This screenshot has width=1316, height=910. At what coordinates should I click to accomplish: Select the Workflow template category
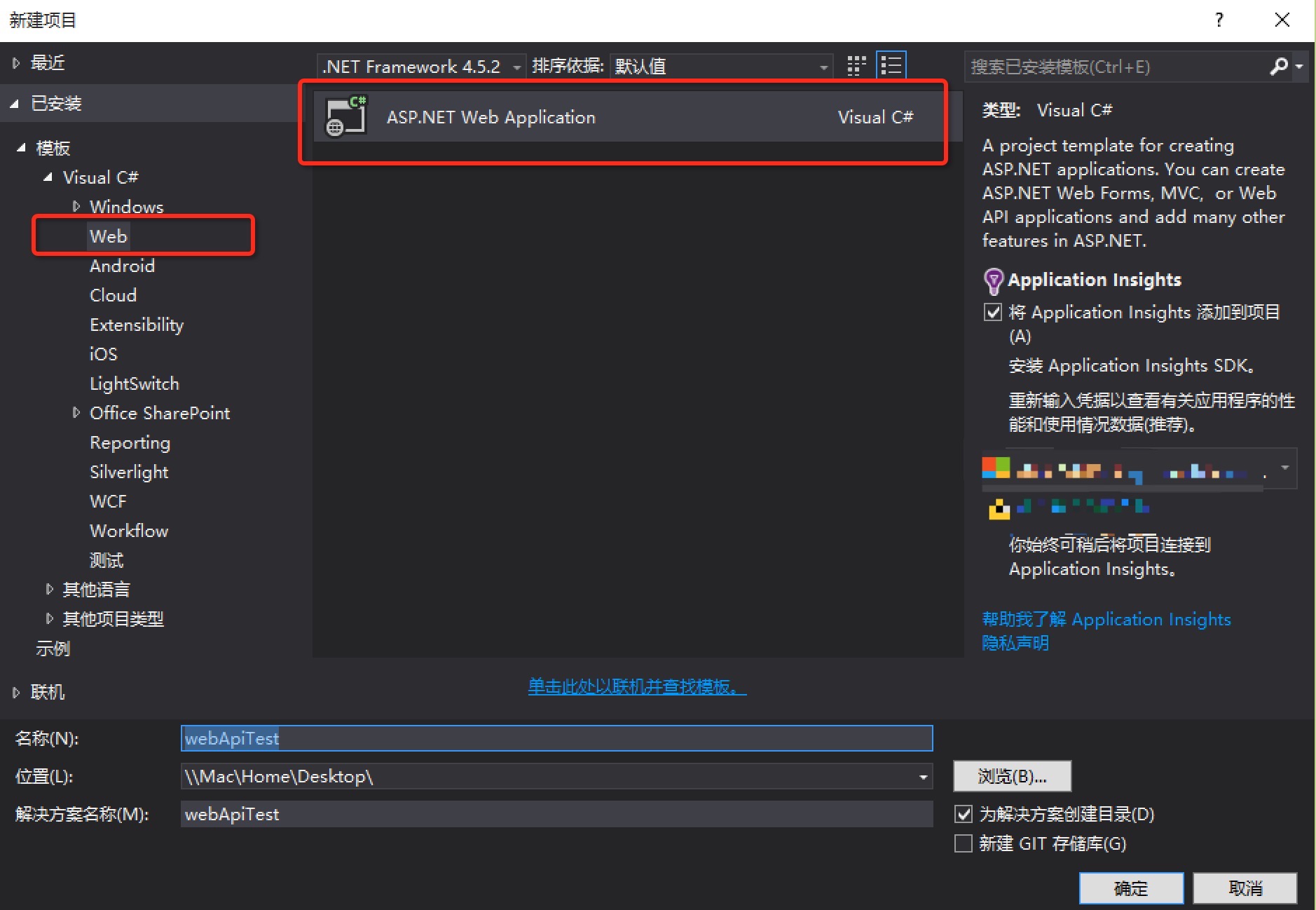point(129,531)
